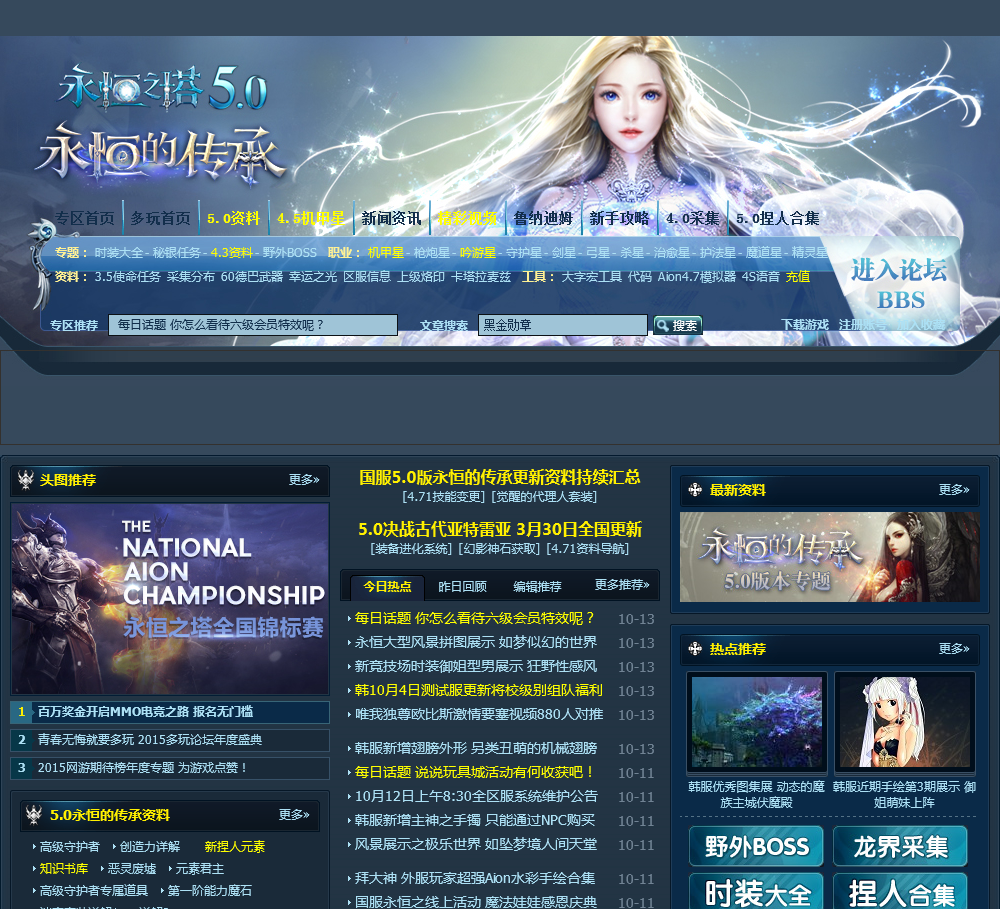This screenshot has height=909, width=1000.
Task: Open [4.71技能变更] link
Action: pyautogui.click(x=445, y=497)
